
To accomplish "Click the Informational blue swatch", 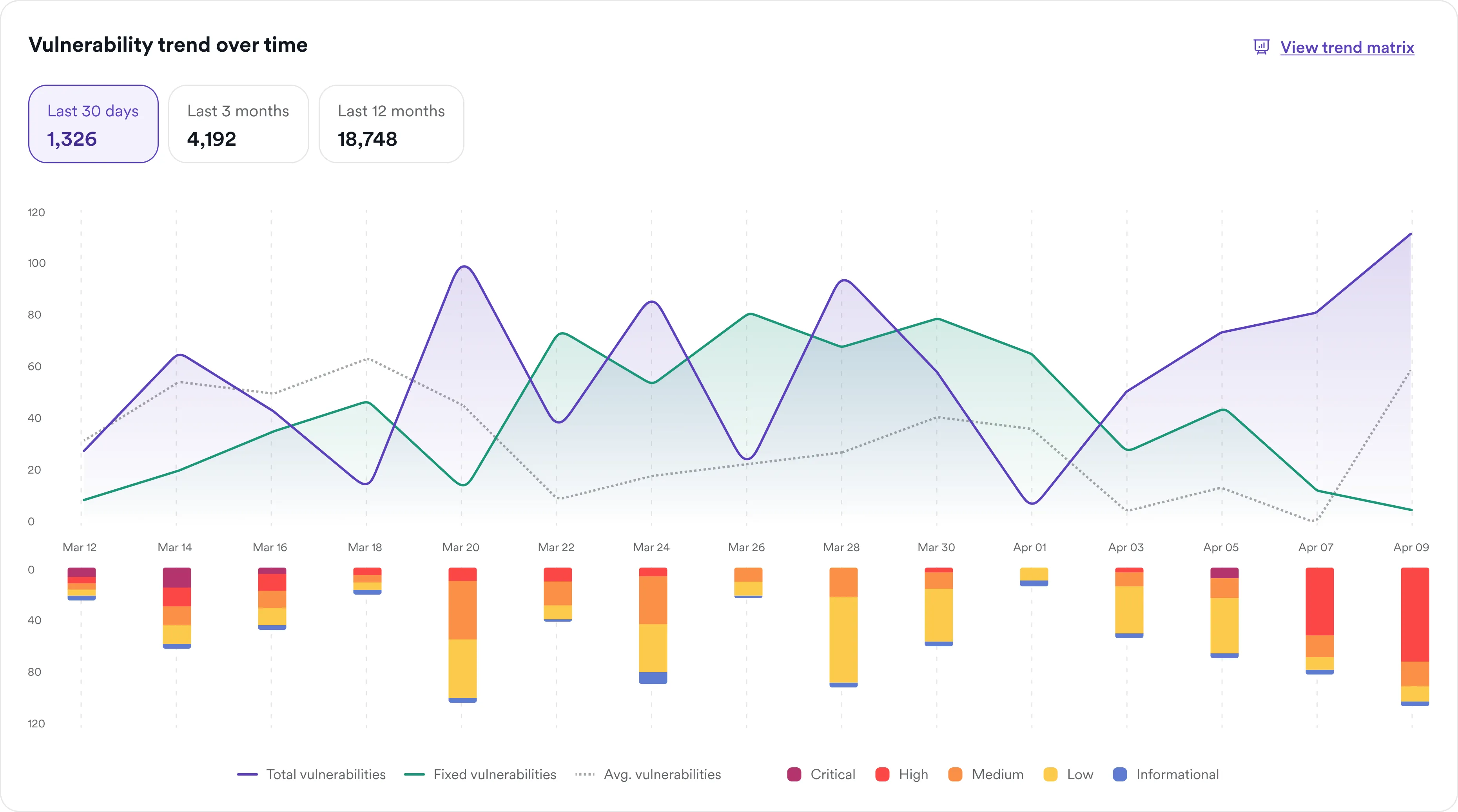I will pyautogui.click(x=1119, y=774).
